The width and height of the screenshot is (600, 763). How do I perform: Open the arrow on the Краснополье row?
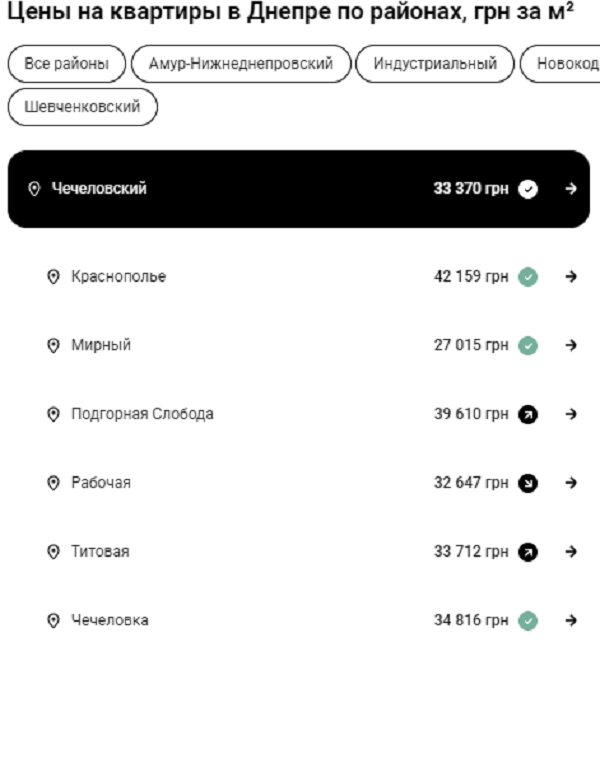[x=571, y=277]
